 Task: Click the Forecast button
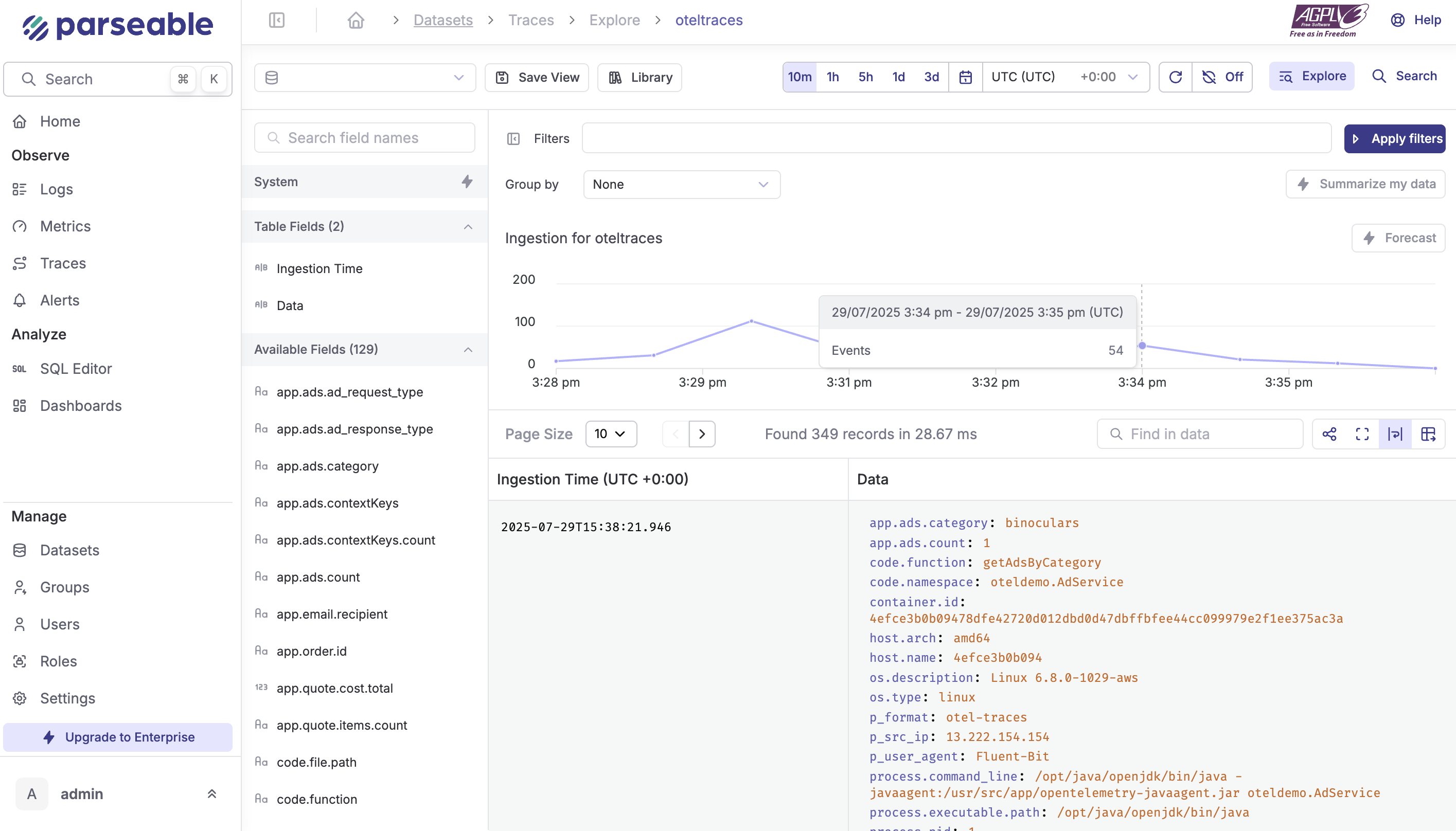(1398, 238)
